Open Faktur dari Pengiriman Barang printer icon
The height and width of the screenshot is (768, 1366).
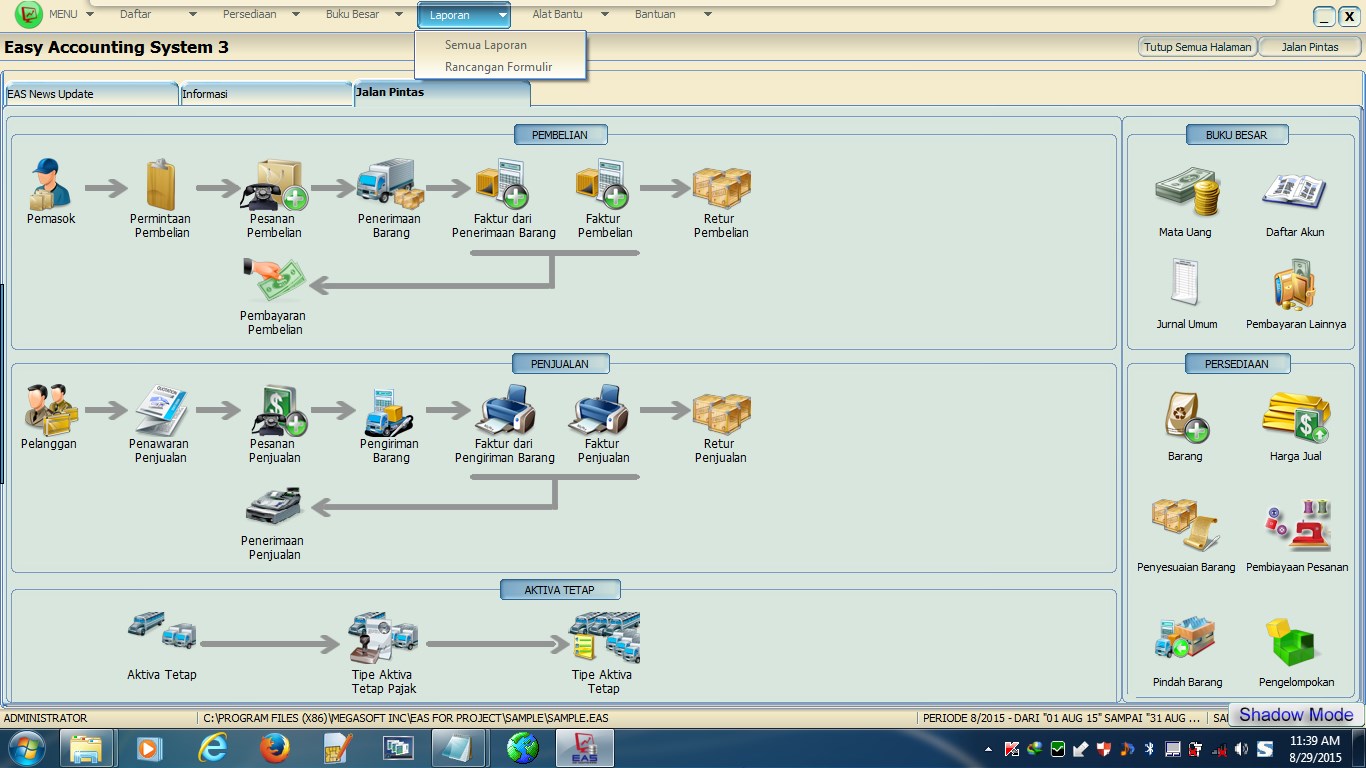coord(505,409)
